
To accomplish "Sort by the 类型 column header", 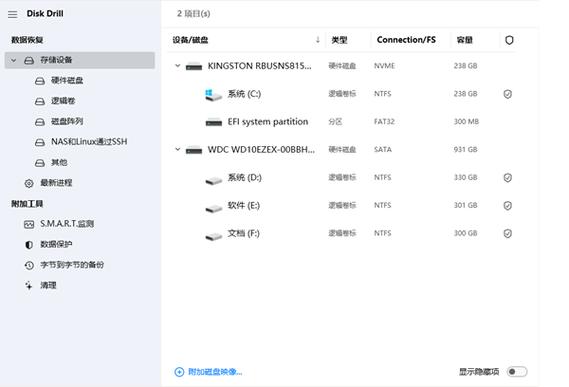I will coord(339,40).
